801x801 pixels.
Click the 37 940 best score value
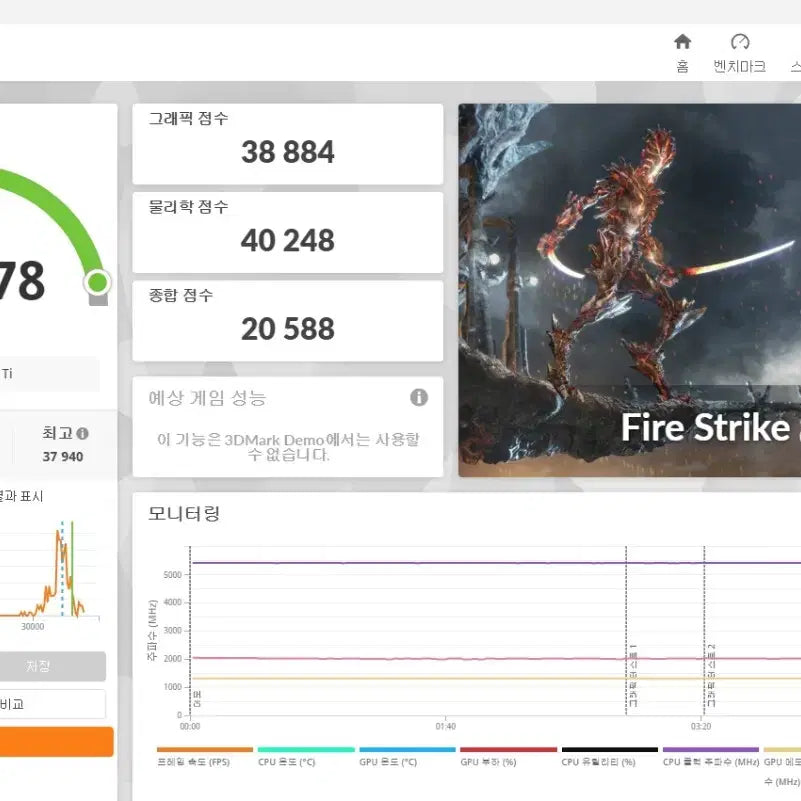[62, 456]
